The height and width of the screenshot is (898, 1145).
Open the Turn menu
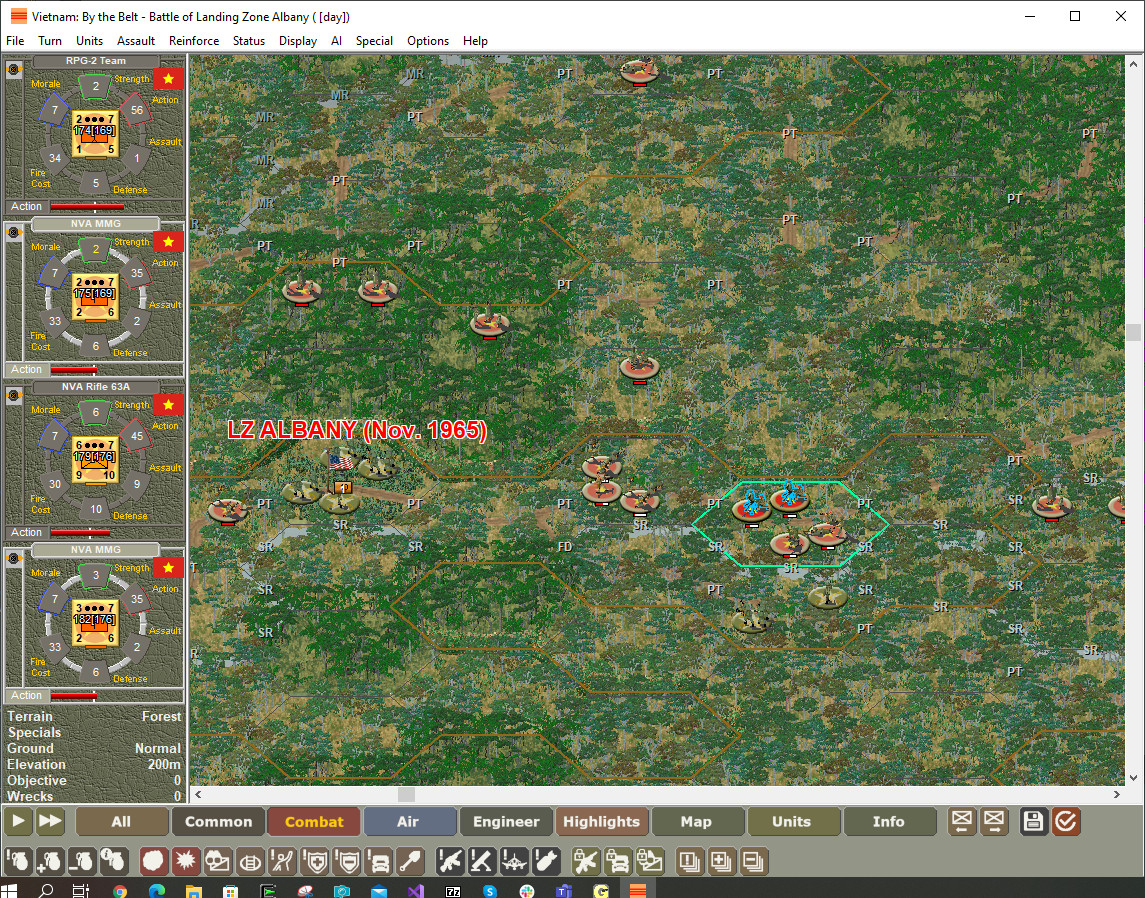[50, 41]
